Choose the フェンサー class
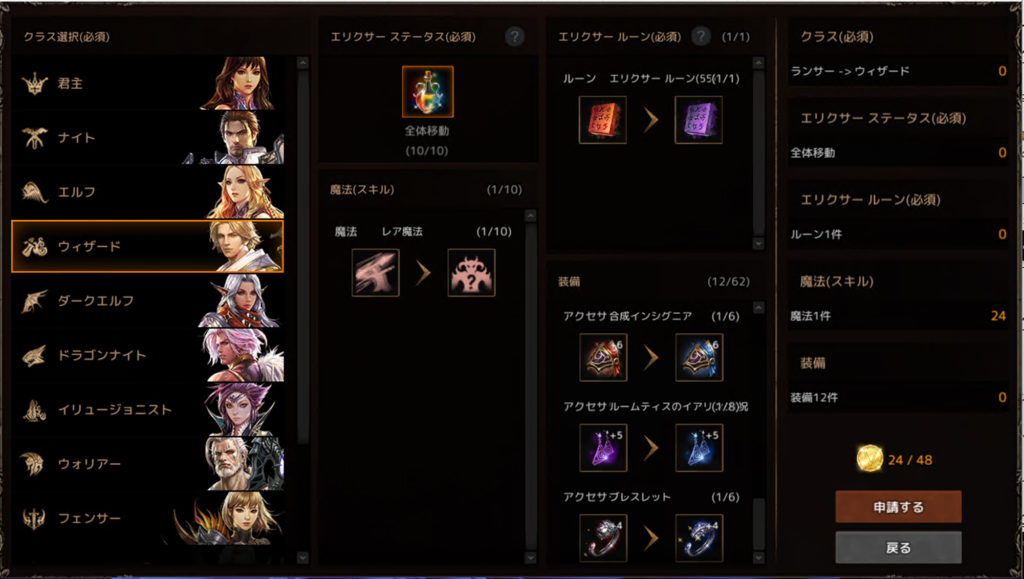Screen dimensions: 1024x579 click(148, 518)
